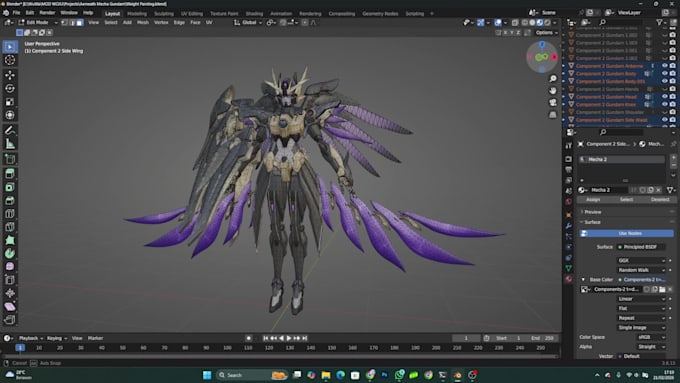Select the Shear tool
Viewport: 680px width, 383px height.
[10, 307]
